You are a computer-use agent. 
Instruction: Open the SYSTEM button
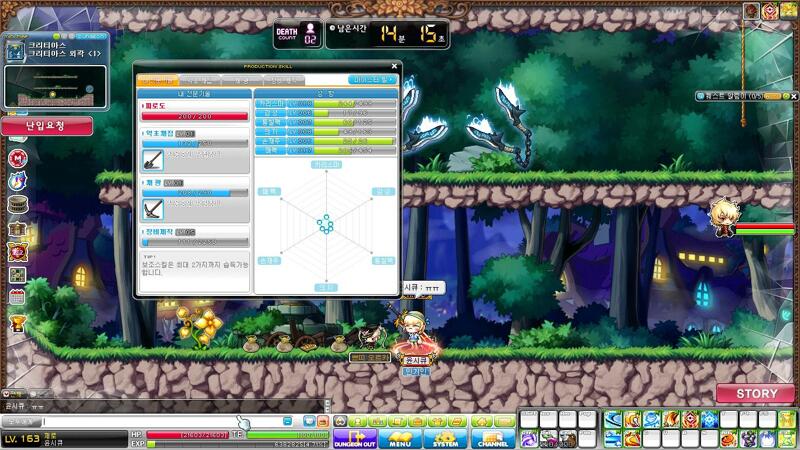coord(445,439)
